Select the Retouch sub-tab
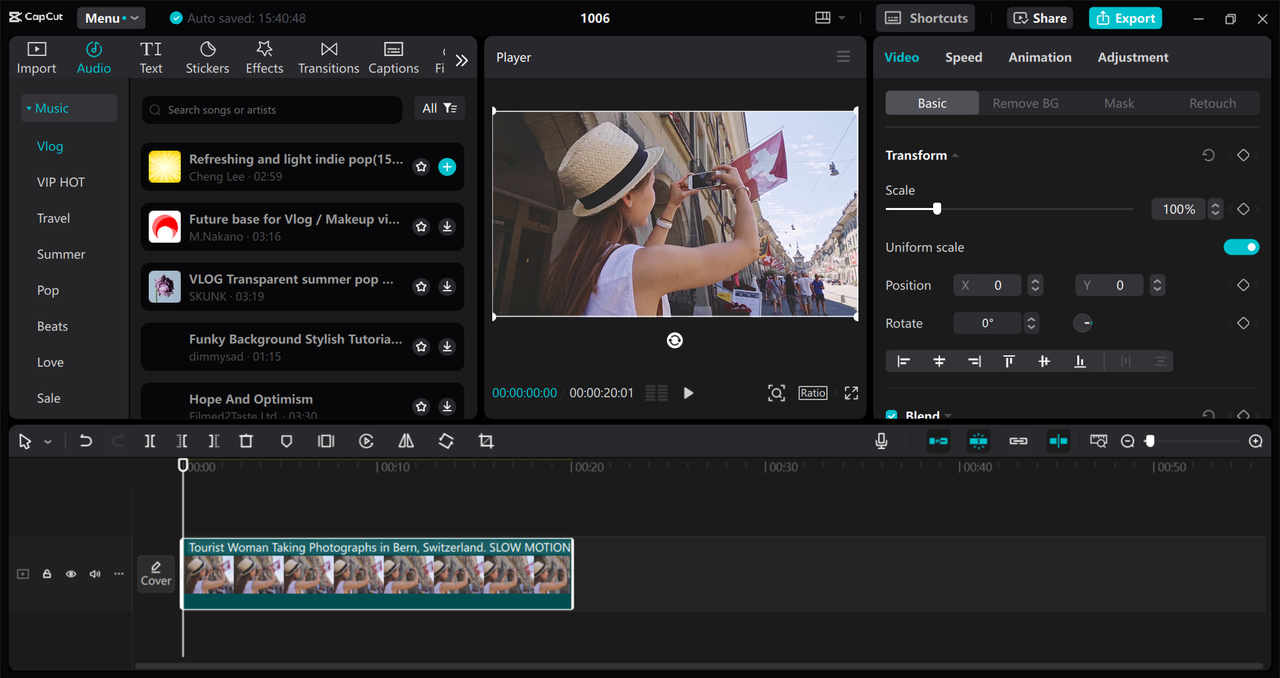 pos(1212,103)
